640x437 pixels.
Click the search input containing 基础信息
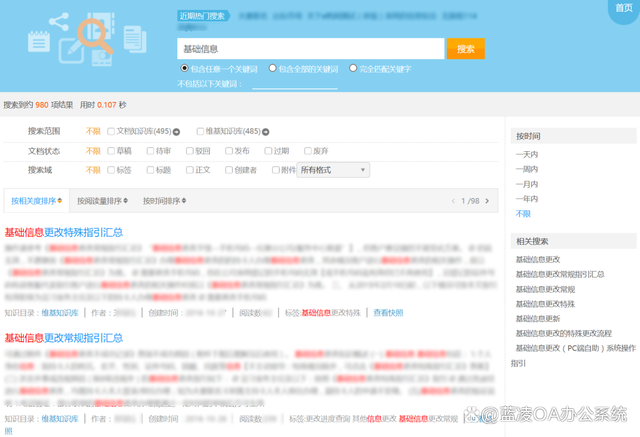310,49
